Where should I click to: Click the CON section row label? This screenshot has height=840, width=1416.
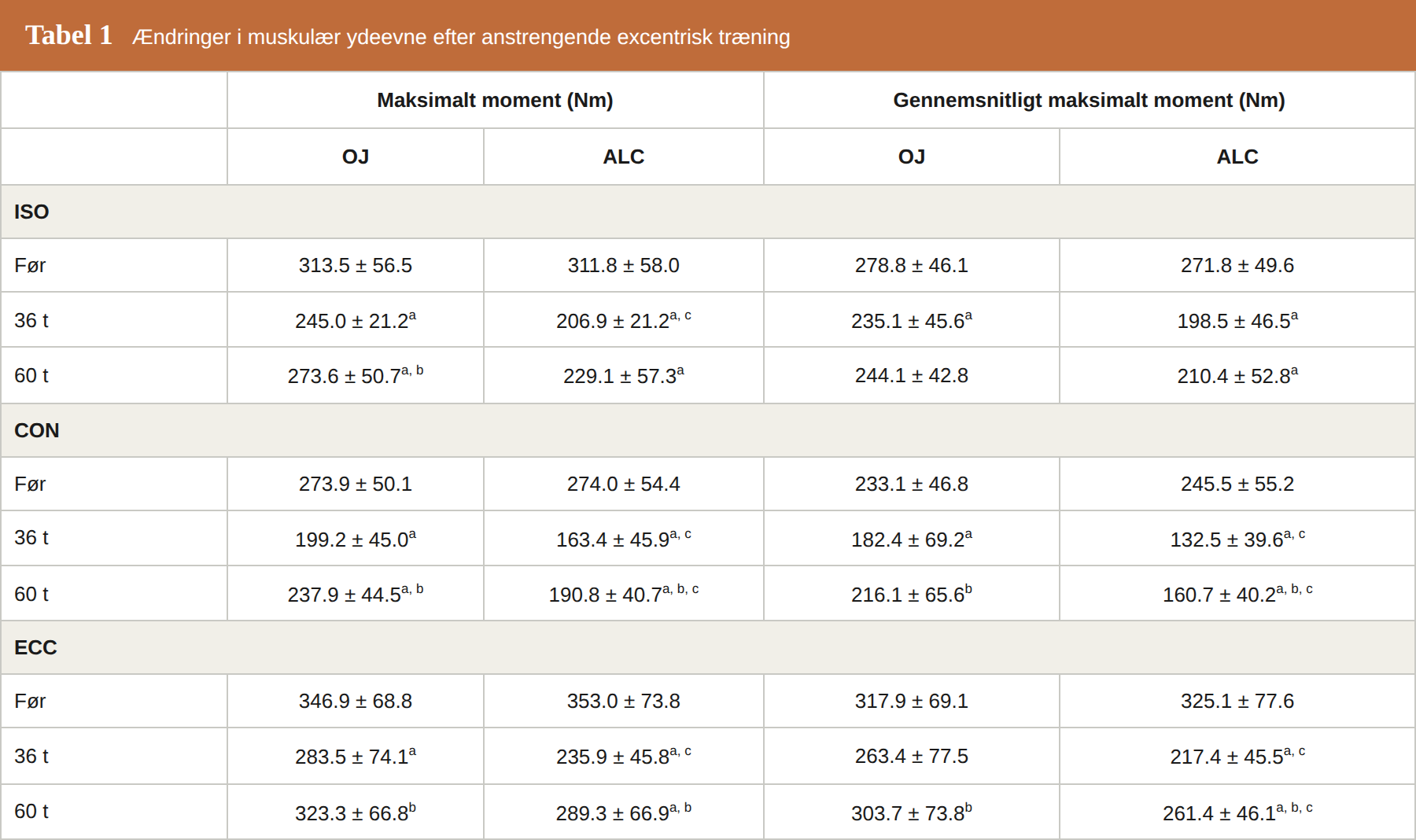[37, 430]
